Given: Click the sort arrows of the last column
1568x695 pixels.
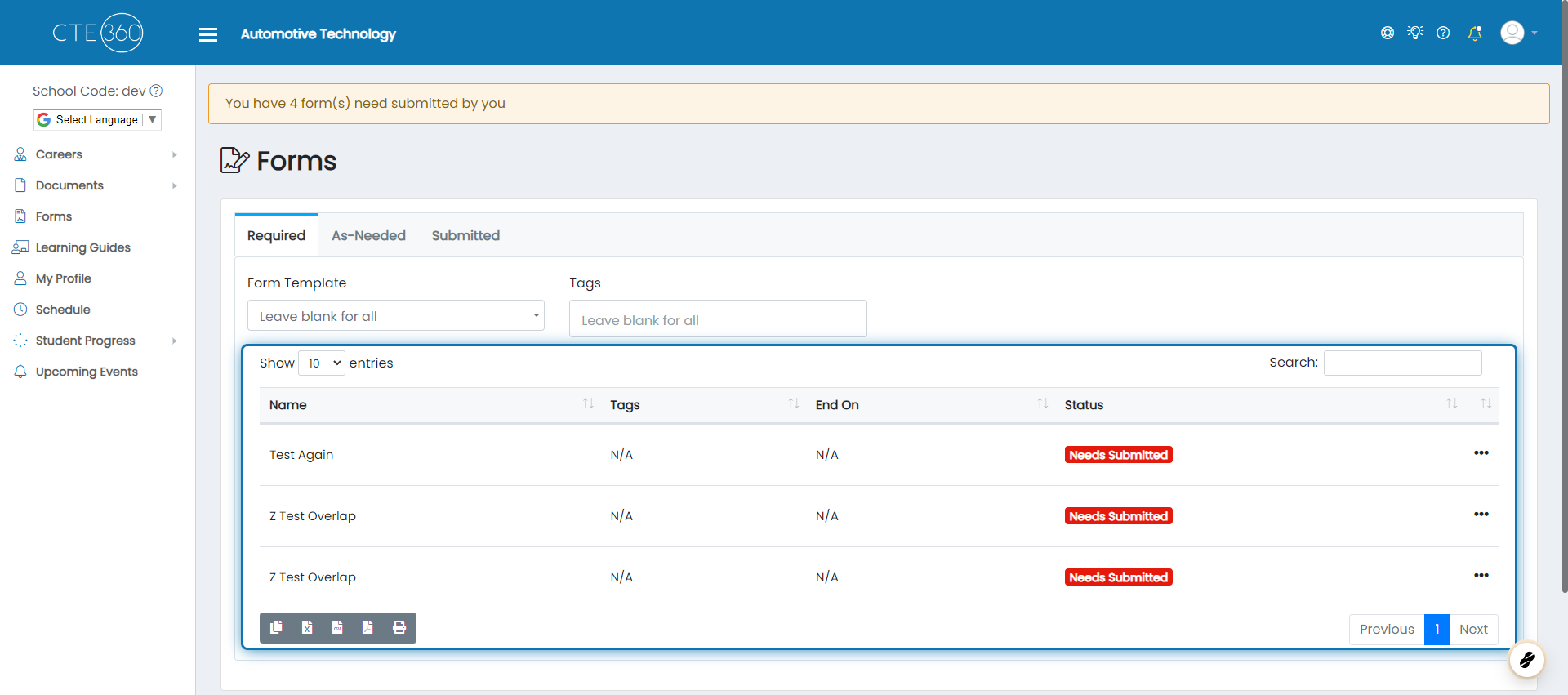Looking at the screenshot, I should point(1486,403).
